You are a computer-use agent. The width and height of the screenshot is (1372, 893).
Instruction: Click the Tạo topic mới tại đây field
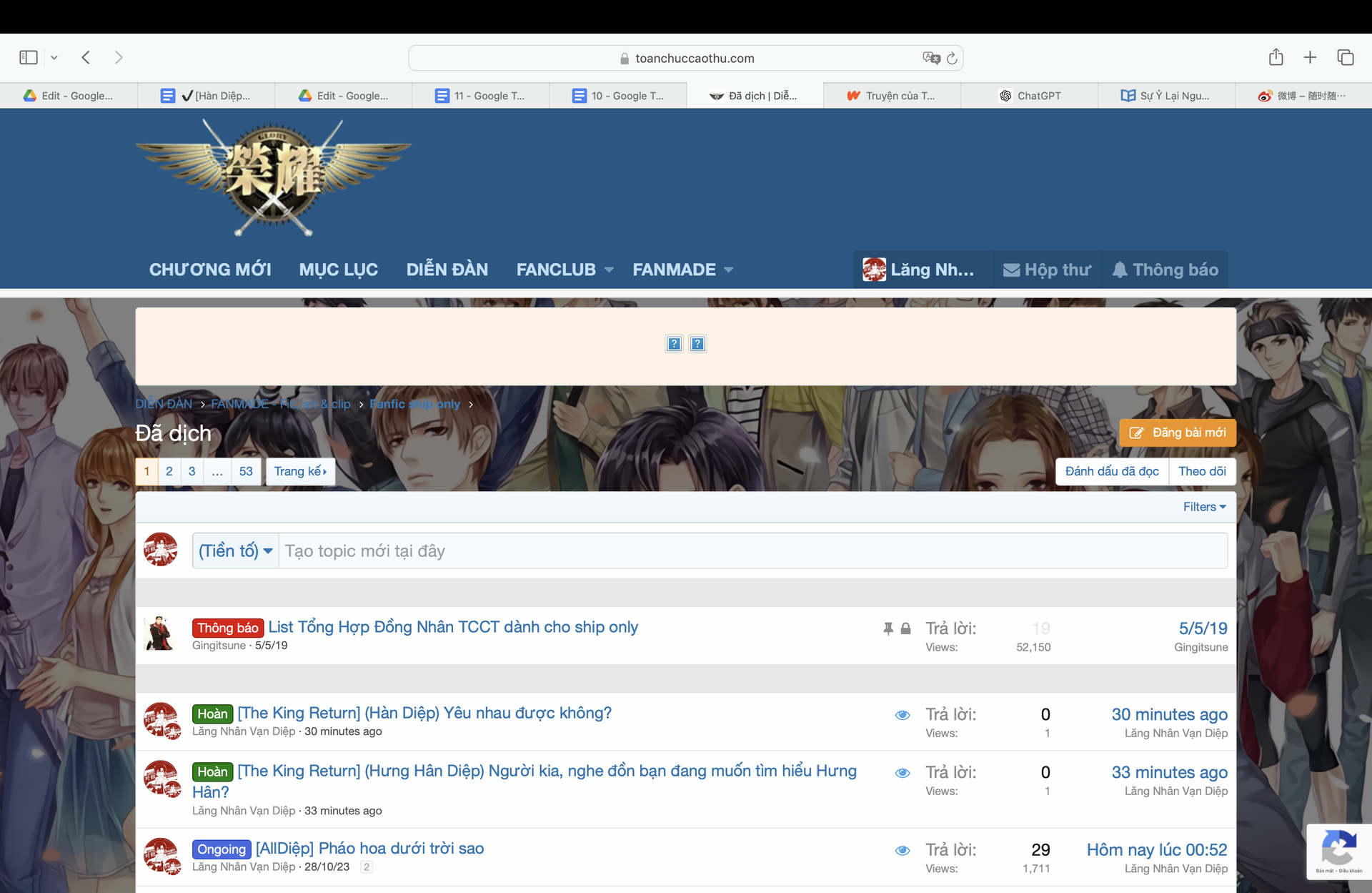click(752, 551)
